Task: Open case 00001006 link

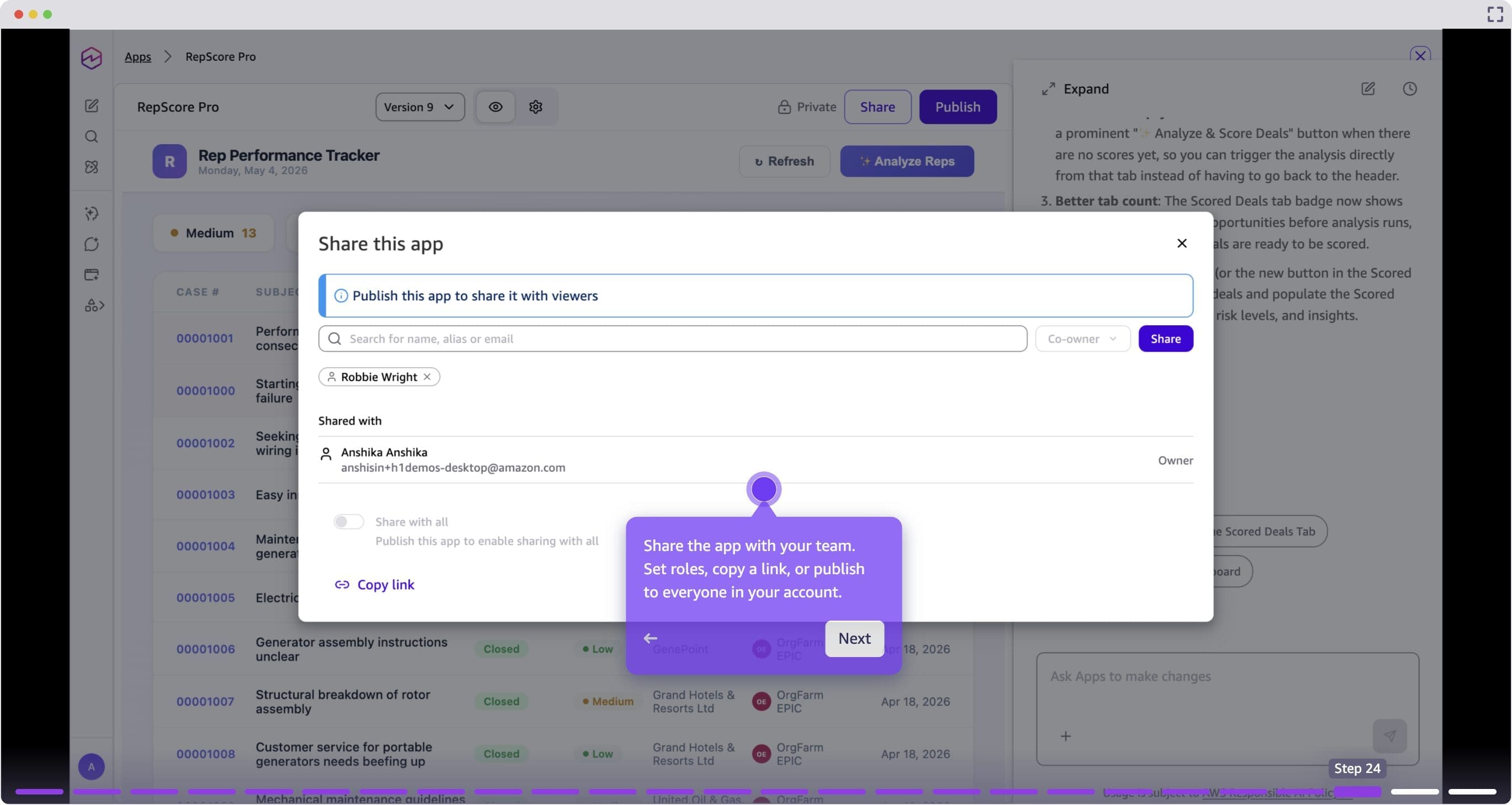Action: pos(205,649)
